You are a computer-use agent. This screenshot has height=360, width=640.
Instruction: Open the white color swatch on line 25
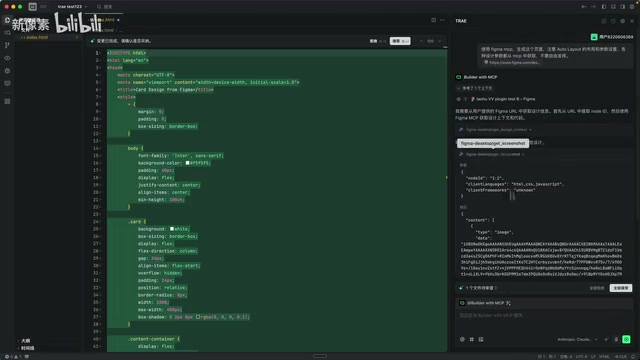click(x=172, y=229)
